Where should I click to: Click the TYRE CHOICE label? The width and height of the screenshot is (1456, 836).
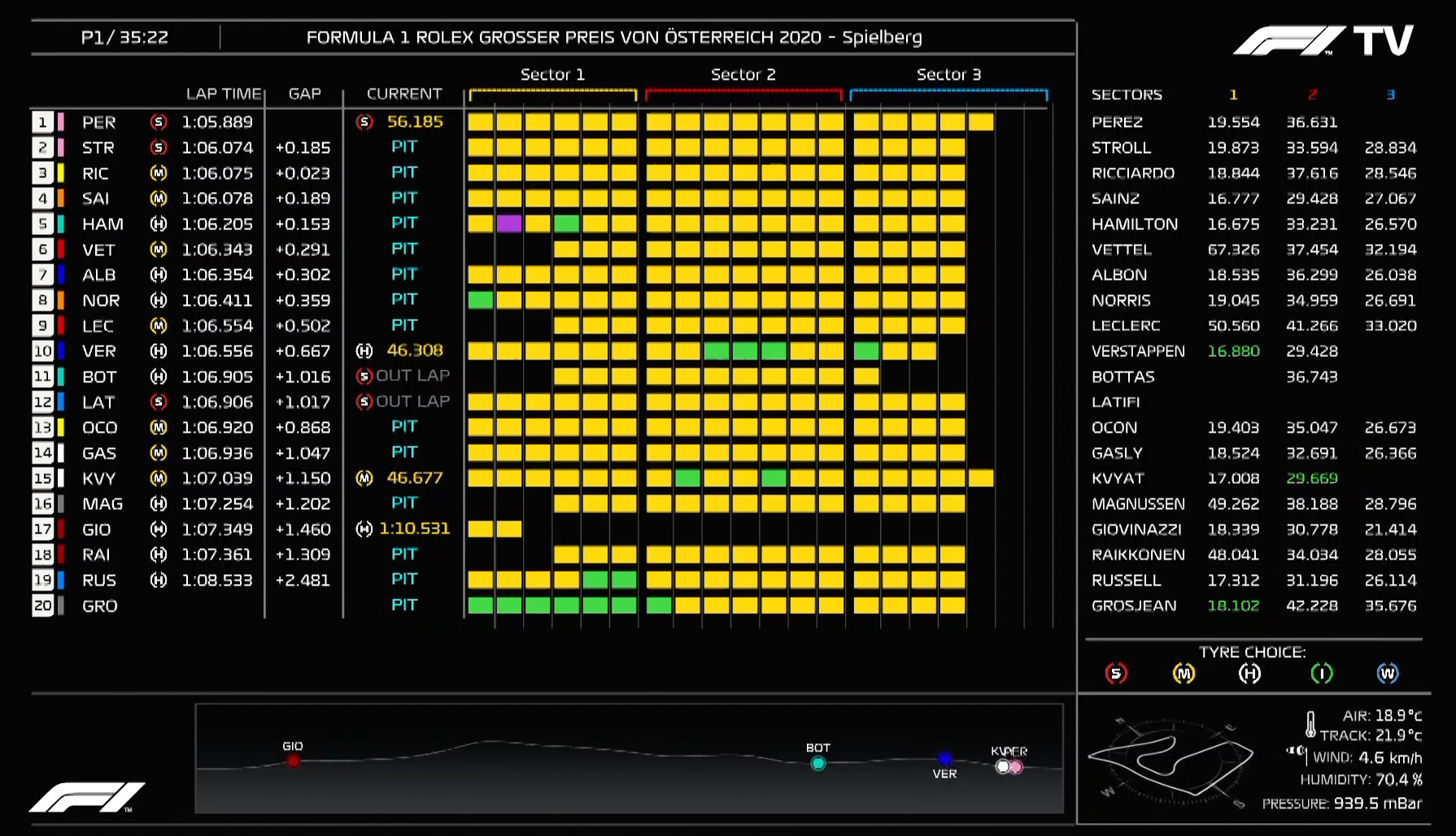(1252, 652)
